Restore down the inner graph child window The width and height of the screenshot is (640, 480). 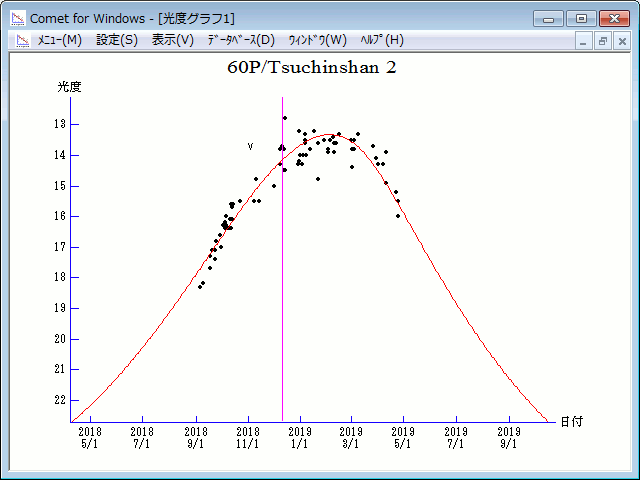pyautogui.click(x=603, y=41)
